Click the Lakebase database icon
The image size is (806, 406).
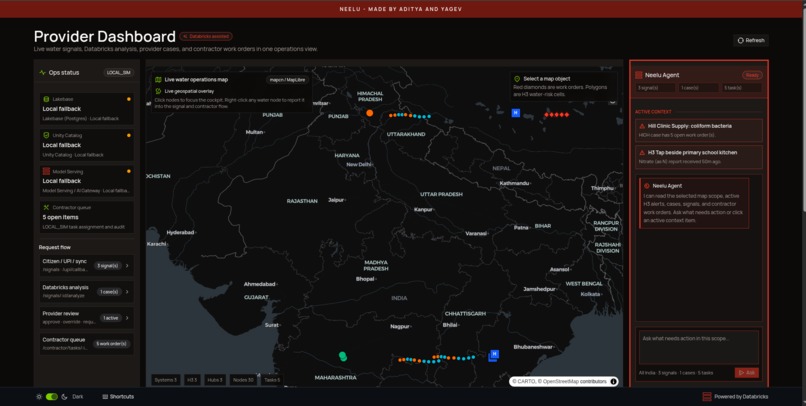click(46, 99)
